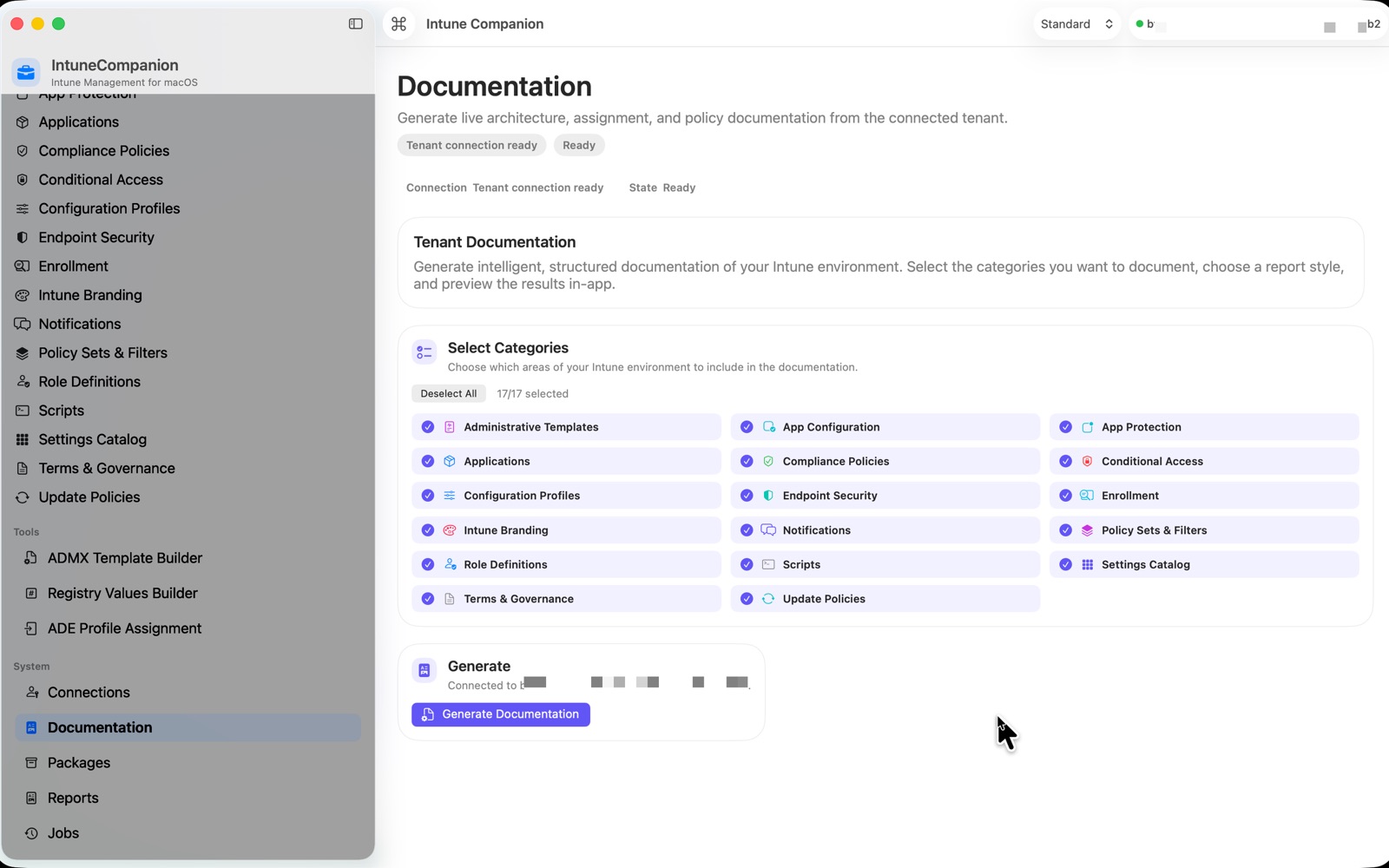The height and width of the screenshot is (868, 1389).
Task: Select the Intune Branding sidebar icon
Action: [x=22, y=295]
